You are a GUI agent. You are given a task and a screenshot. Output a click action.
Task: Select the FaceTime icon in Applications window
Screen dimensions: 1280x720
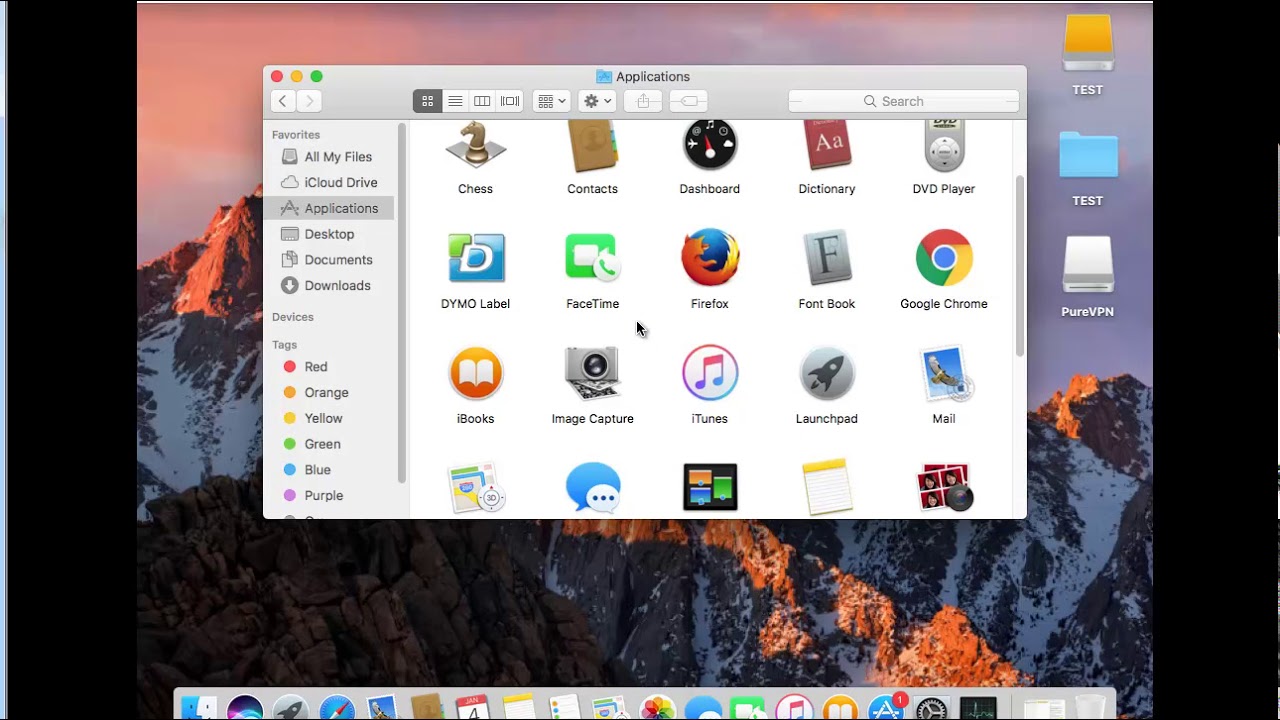pyautogui.click(x=593, y=258)
